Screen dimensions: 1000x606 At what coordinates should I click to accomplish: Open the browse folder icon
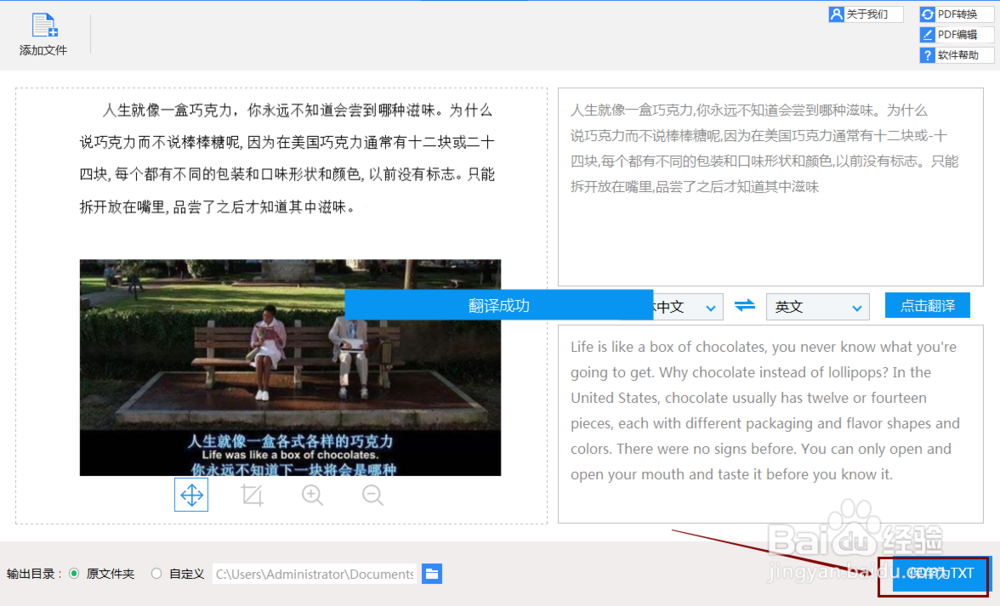point(432,573)
